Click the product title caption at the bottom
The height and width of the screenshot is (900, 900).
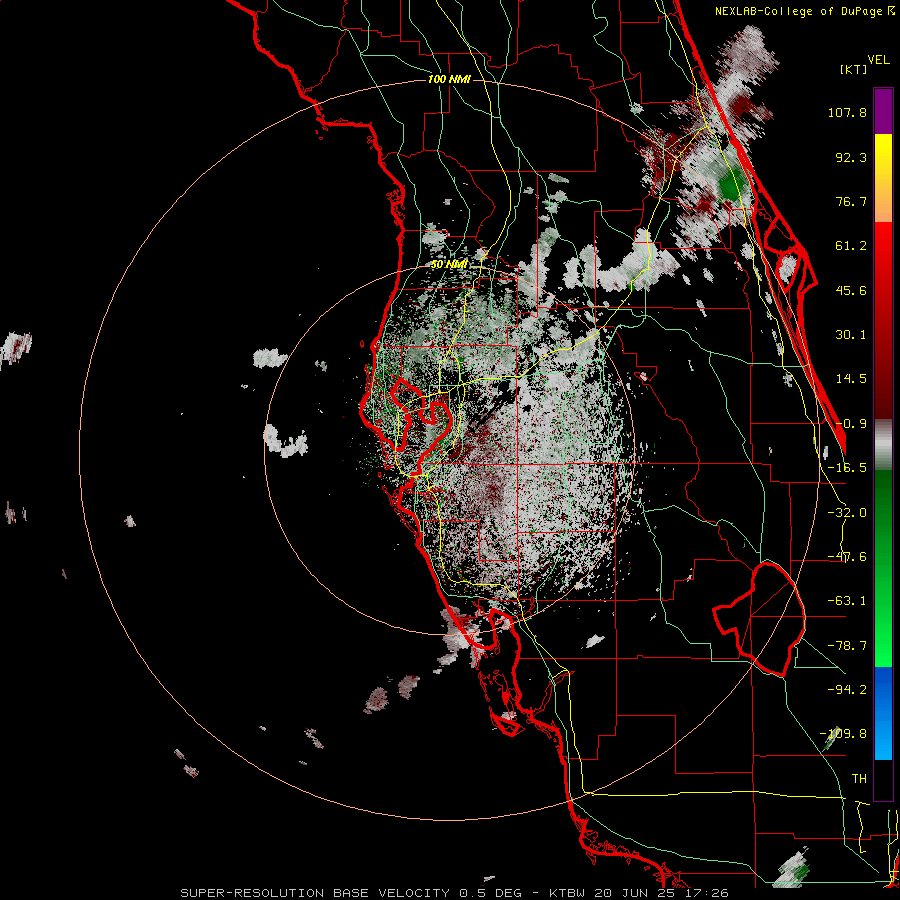pyautogui.click(x=455, y=893)
